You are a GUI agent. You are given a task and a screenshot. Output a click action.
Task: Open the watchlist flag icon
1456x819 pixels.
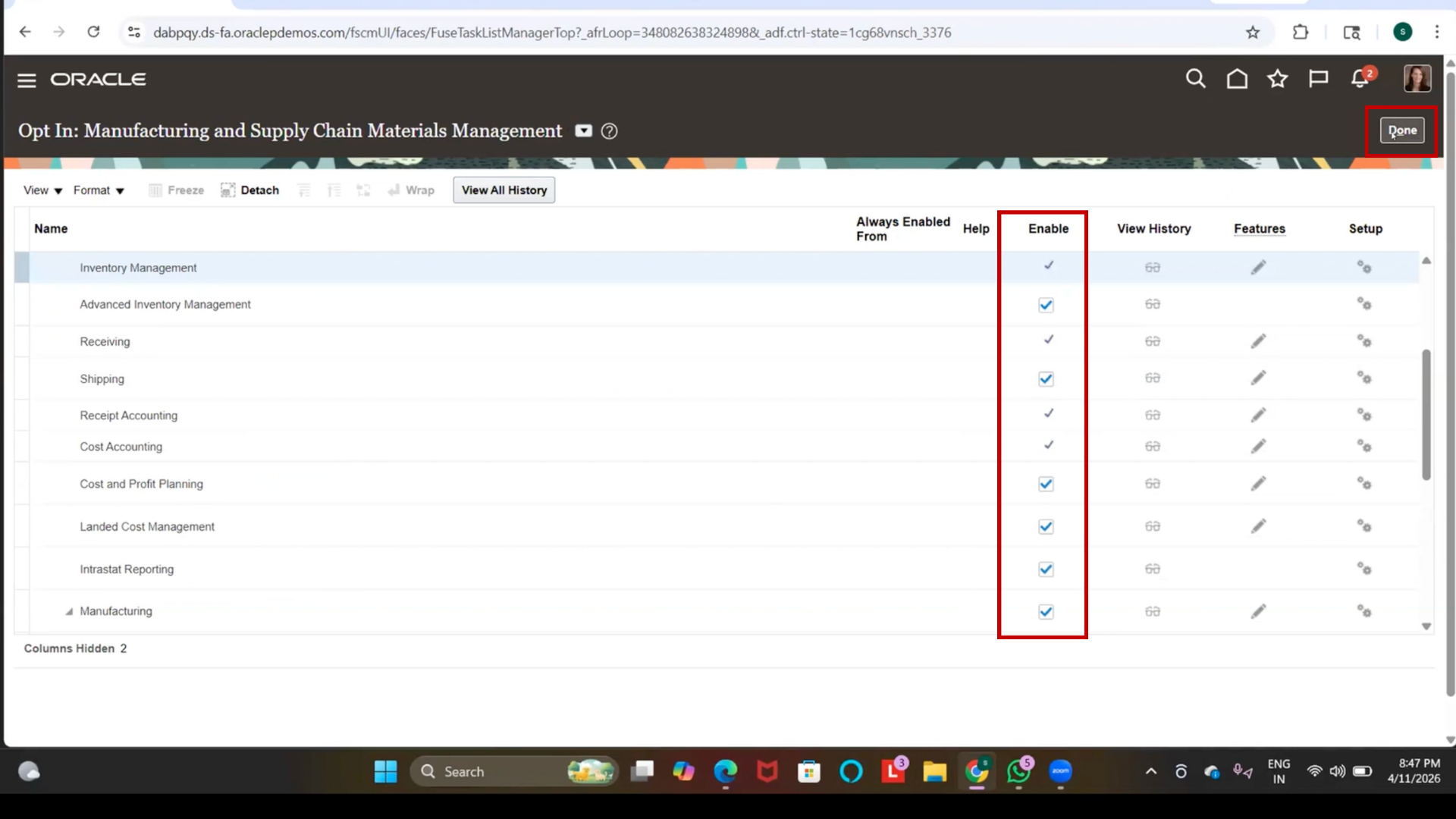(1319, 79)
